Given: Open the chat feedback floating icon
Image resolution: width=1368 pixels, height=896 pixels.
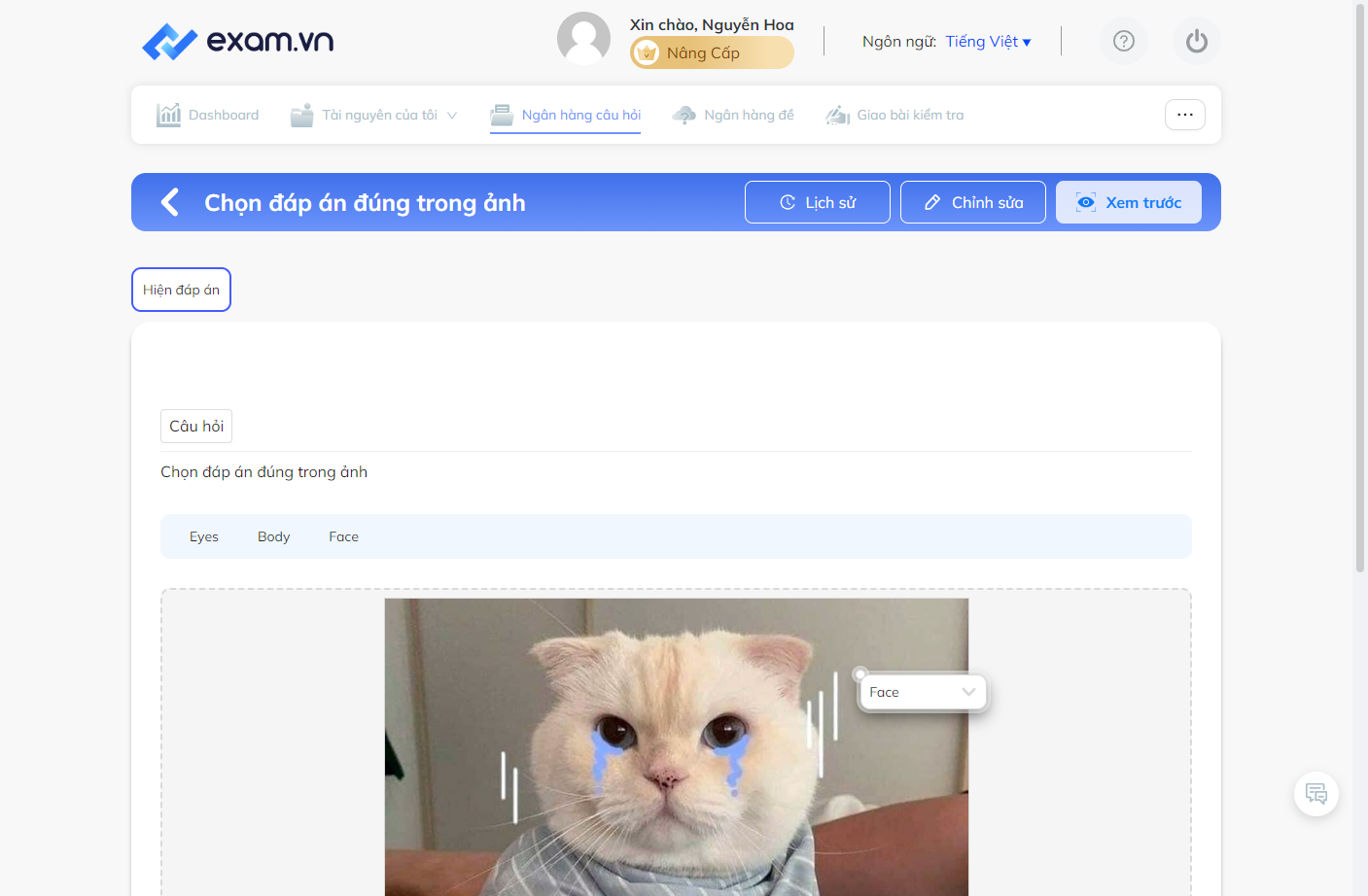Looking at the screenshot, I should tap(1316, 793).
